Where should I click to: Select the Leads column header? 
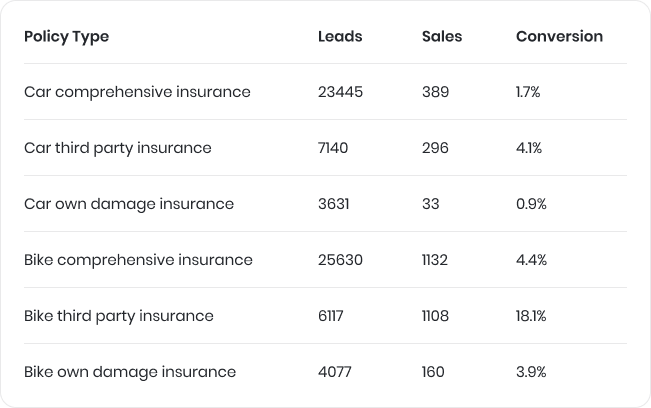click(x=340, y=37)
